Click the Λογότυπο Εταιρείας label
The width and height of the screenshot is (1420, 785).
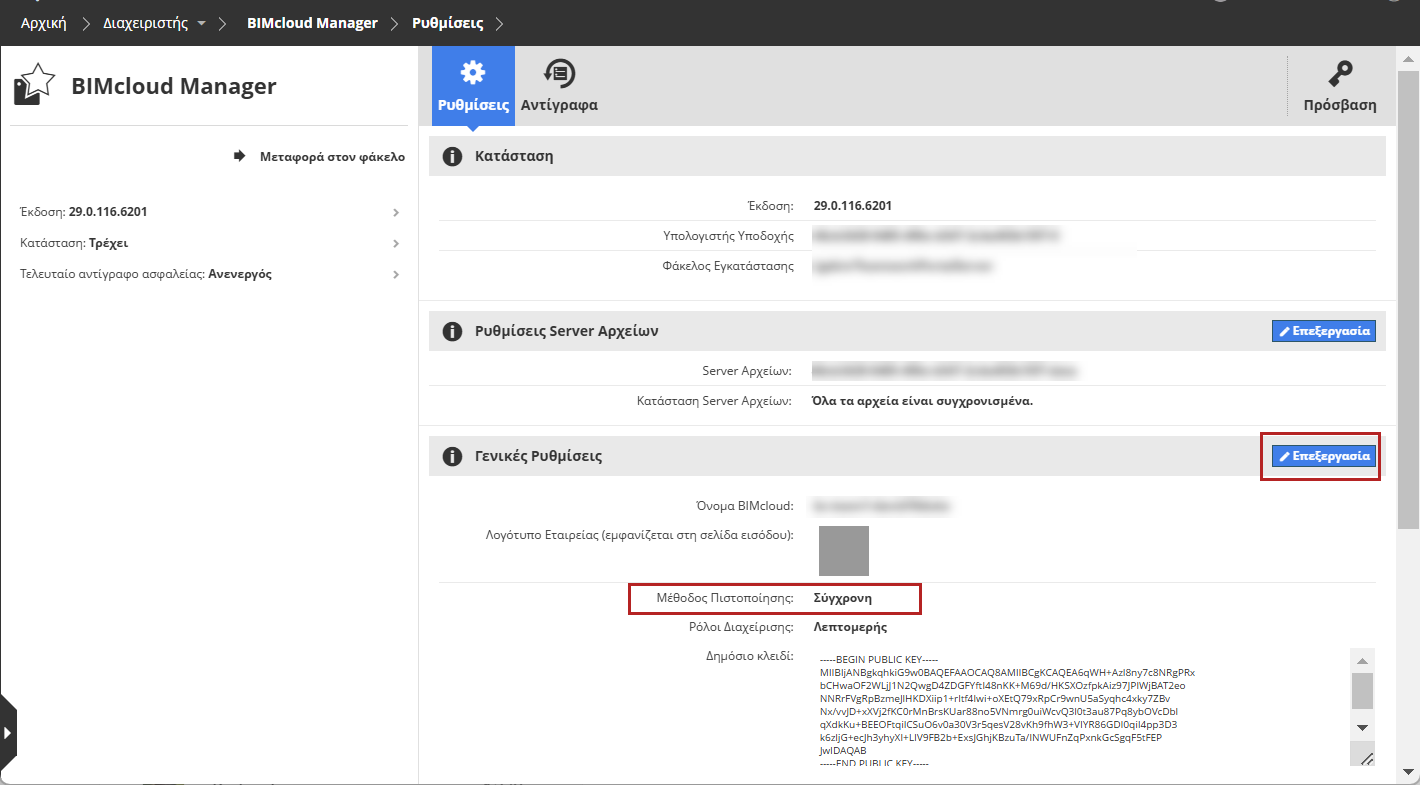[639, 535]
